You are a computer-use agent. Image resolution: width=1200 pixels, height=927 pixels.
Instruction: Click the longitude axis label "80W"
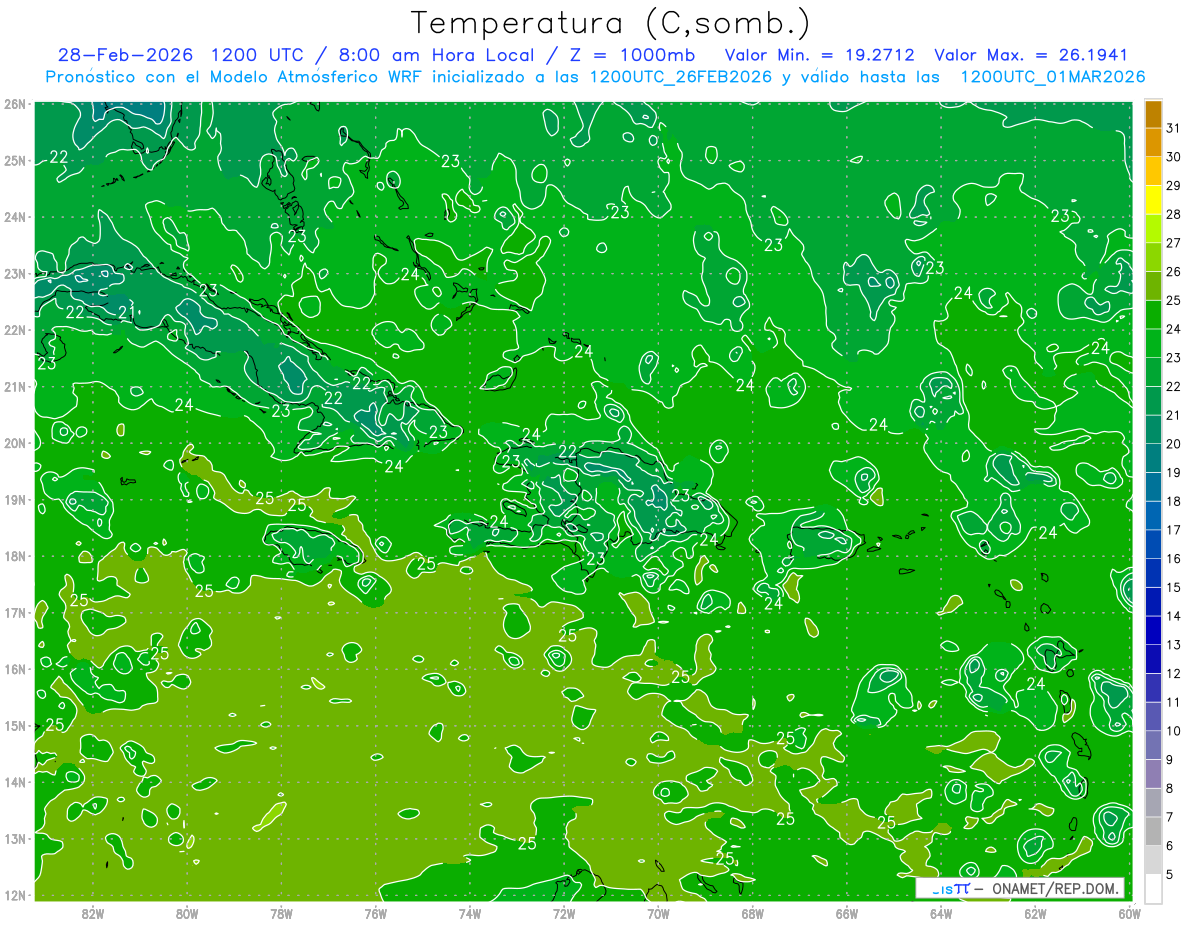click(187, 913)
